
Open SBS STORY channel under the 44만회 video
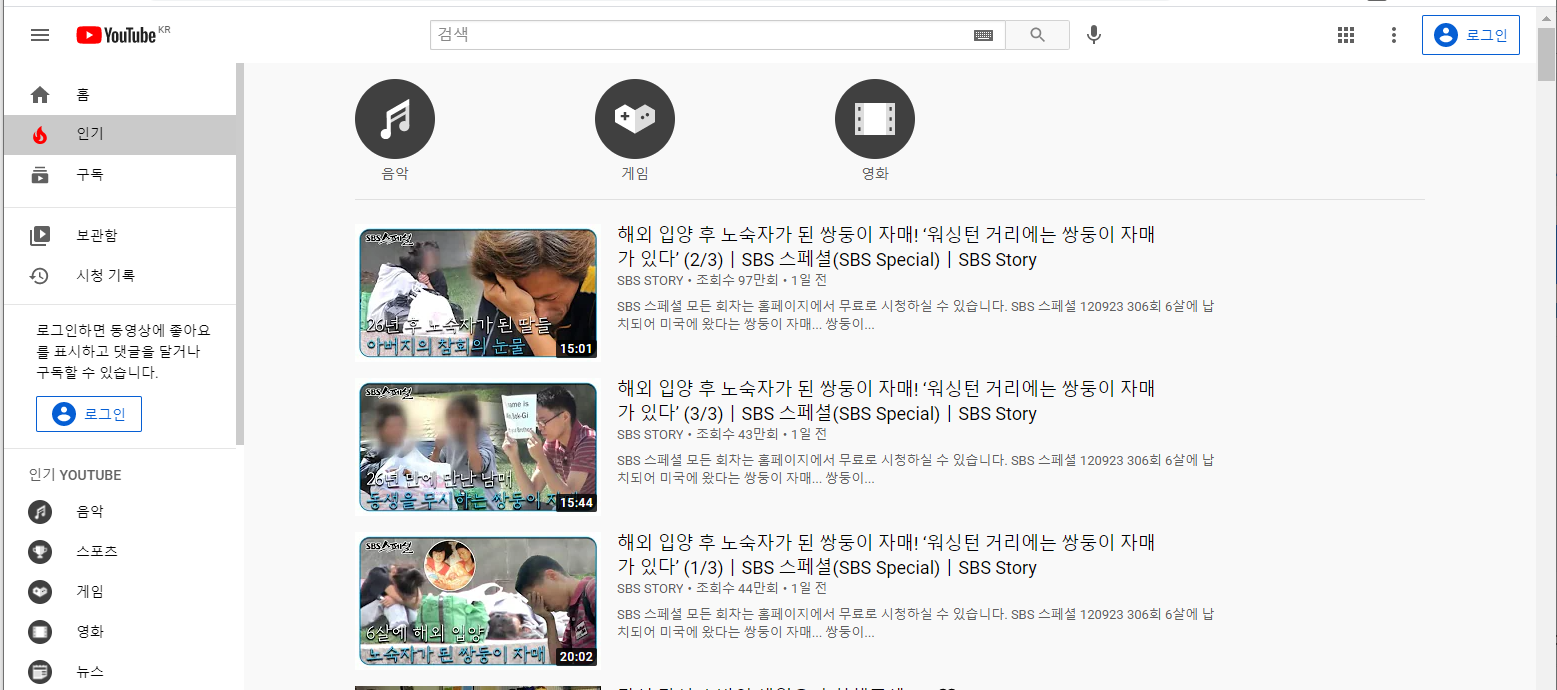(x=650, y=589)
